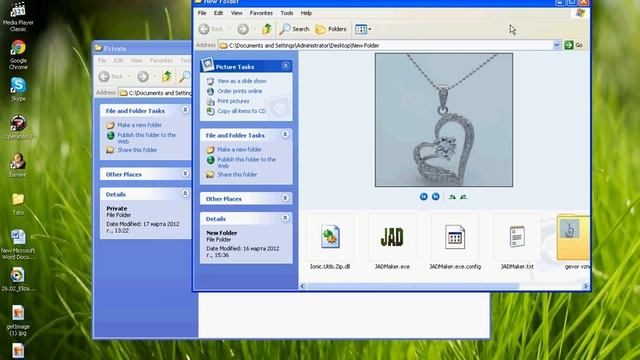Select the gevor folder thumbnail
Image resolution: width=640 pixels, height=360 pixels.
point(573,243)
